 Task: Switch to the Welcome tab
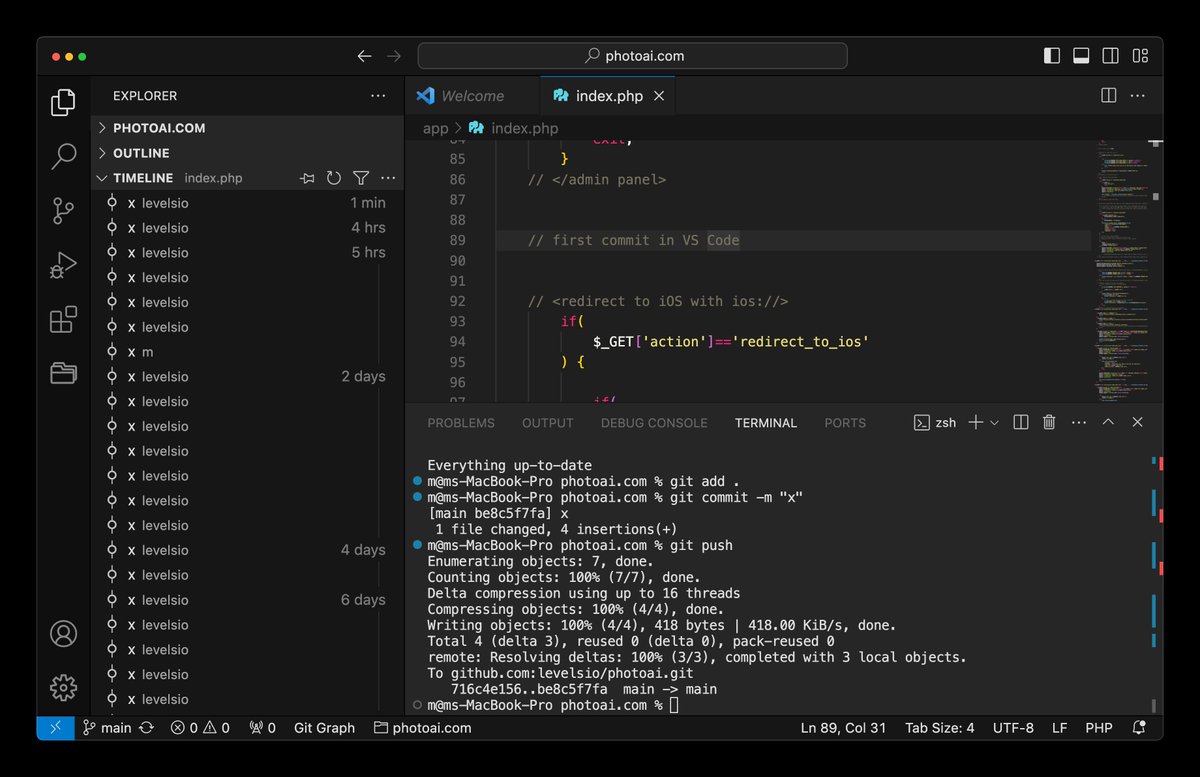coord(472,96)
